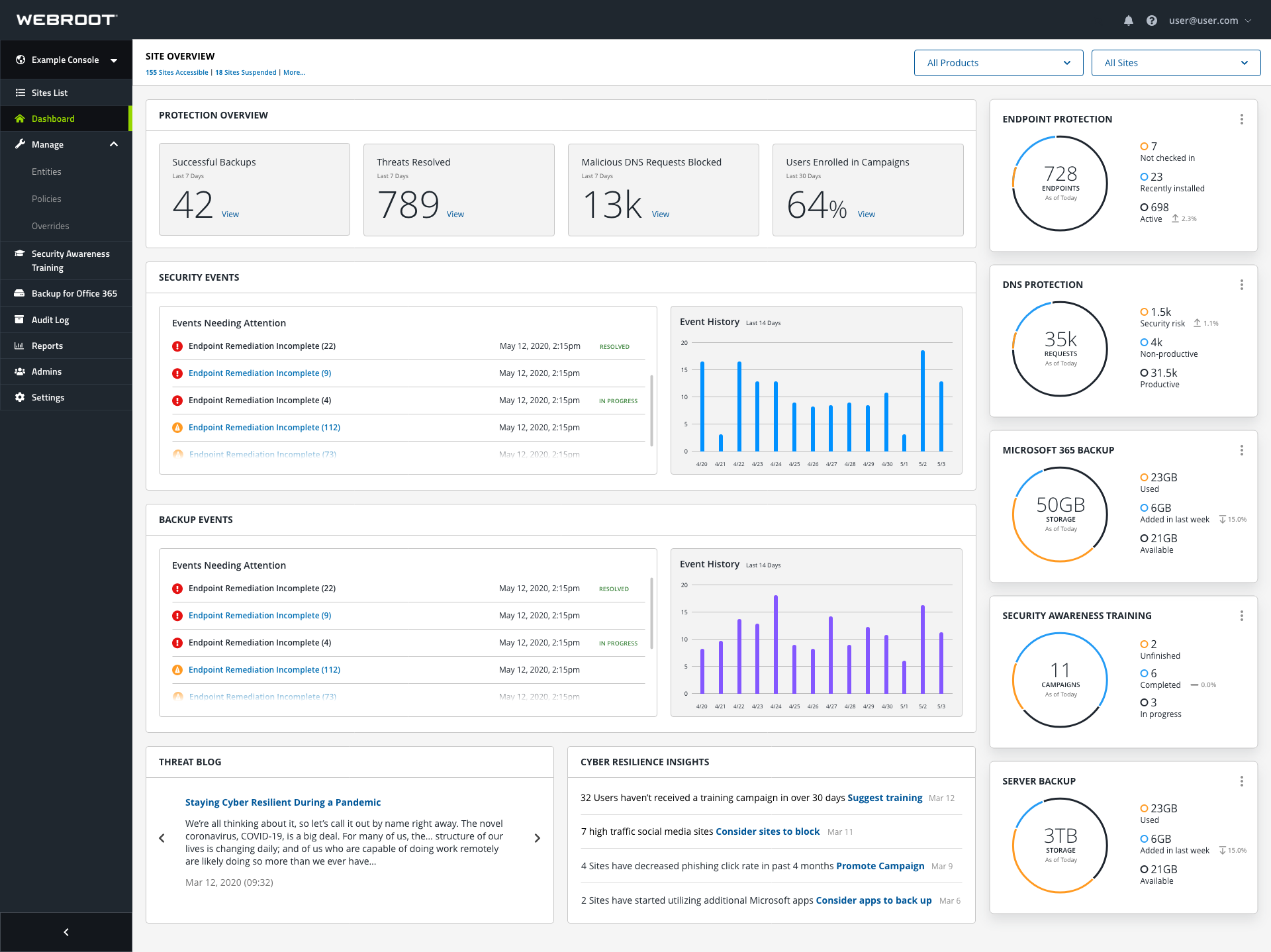The image size is (1271, 952).
Task: Click red alert icon for Backup Events (4) row
Action: [177, 643]
